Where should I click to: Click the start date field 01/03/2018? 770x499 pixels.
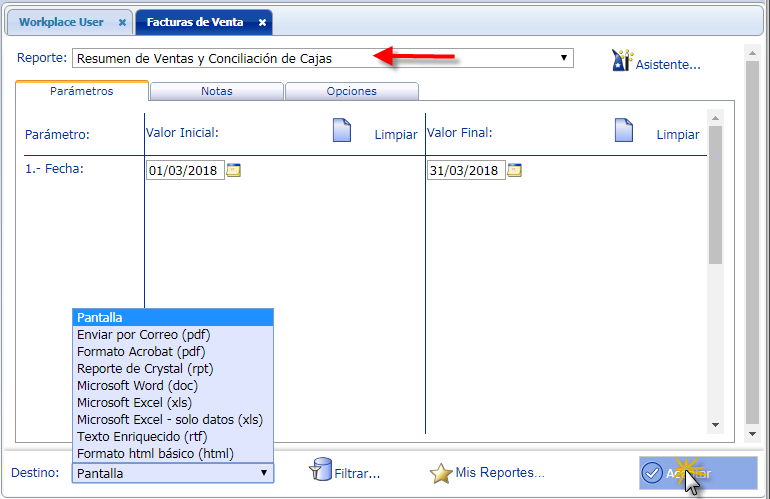(x=185, y=170)
